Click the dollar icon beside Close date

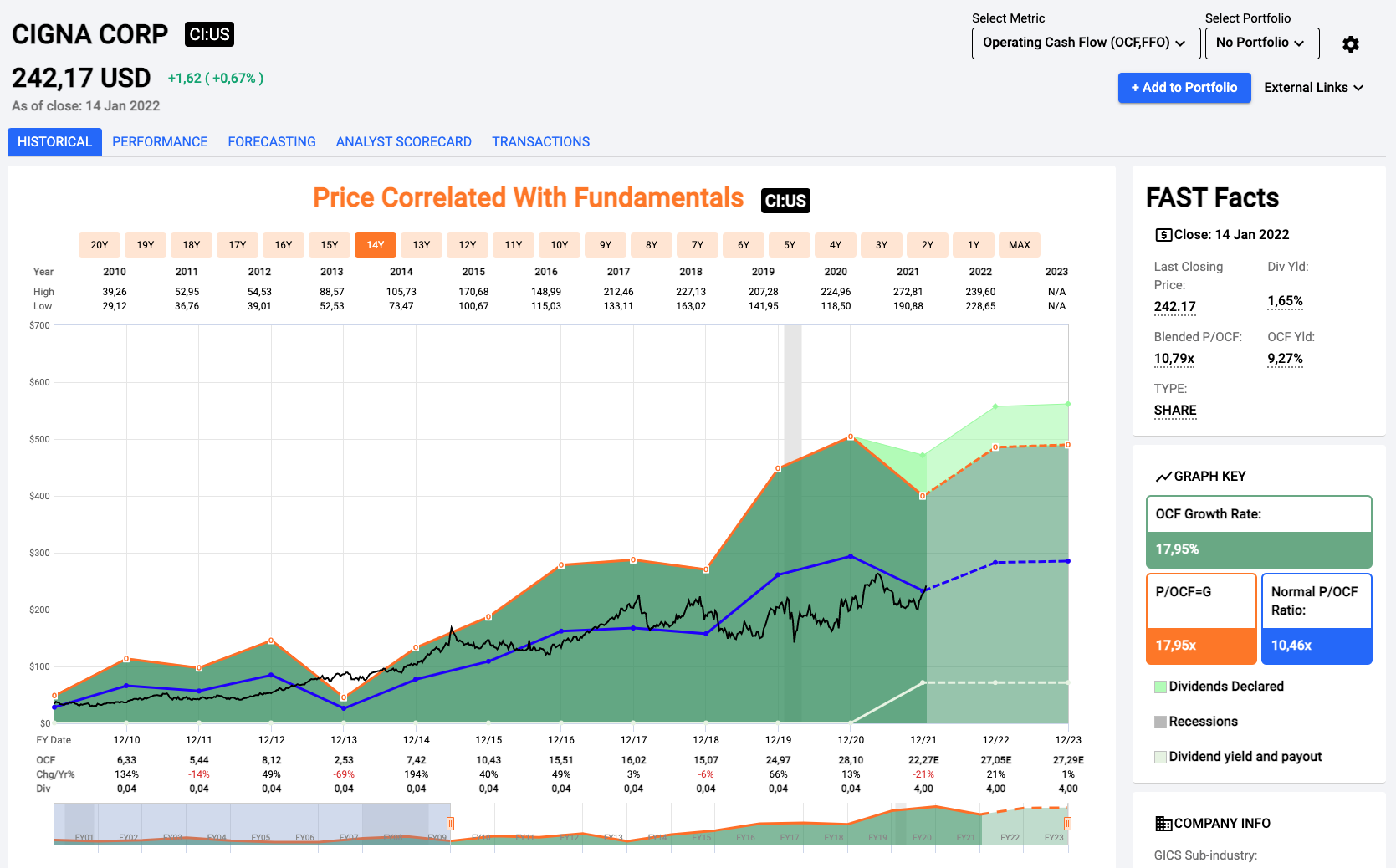click(1163, 235)
